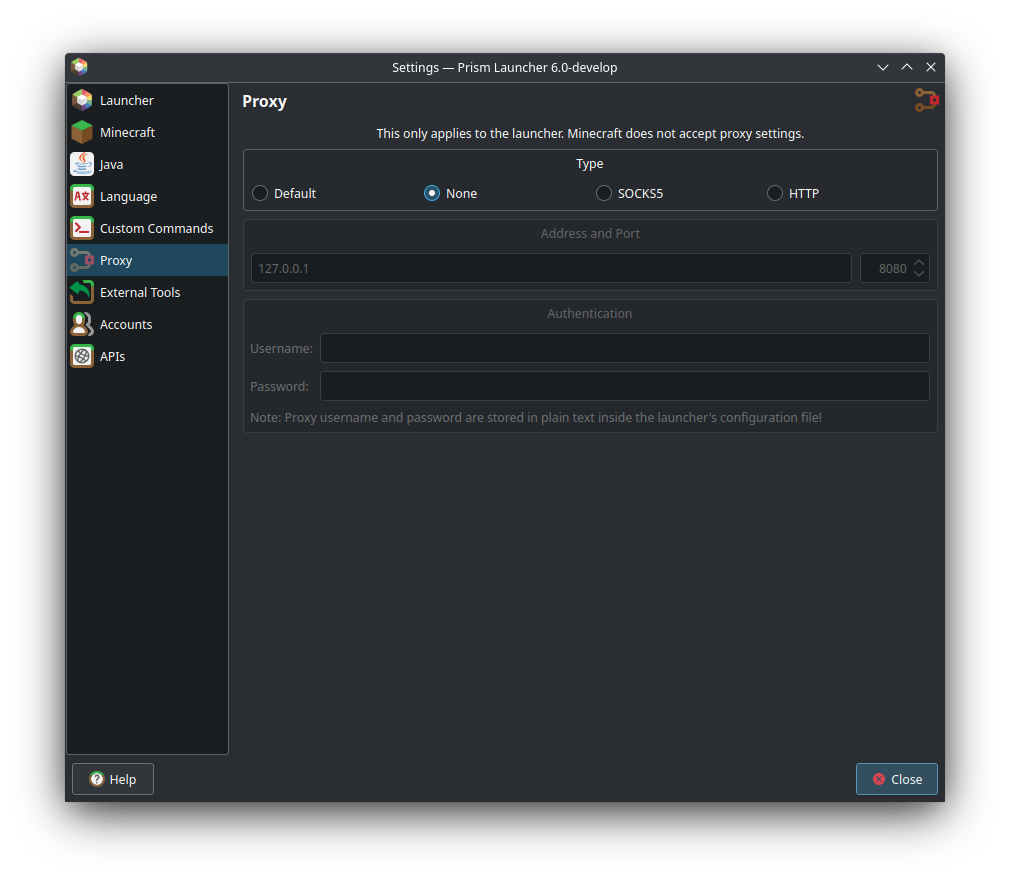
Task: Click the External Tools arrow icon
Action: (82, 292)
